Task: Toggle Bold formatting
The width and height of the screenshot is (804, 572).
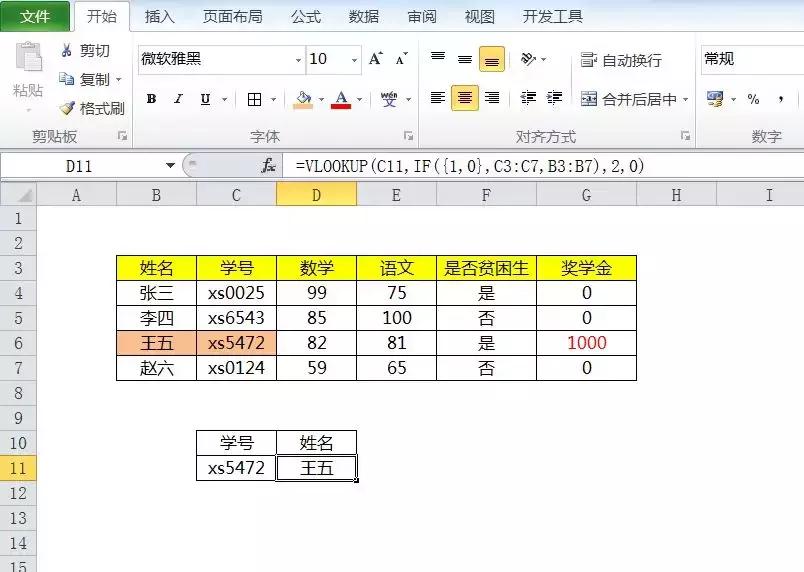Action: coord(151,99)
